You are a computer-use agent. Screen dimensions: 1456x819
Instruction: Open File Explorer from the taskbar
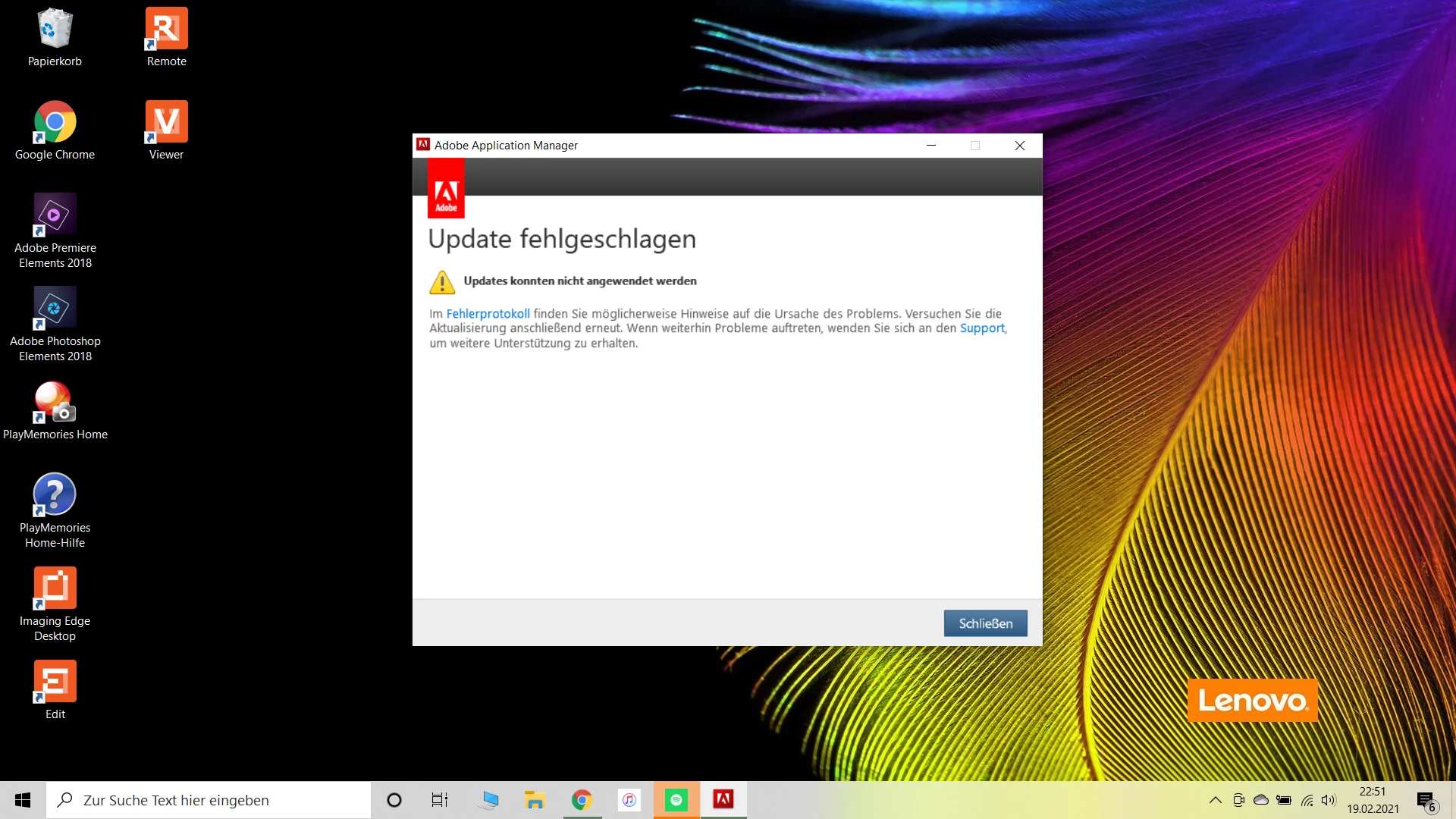pos(535,800)
